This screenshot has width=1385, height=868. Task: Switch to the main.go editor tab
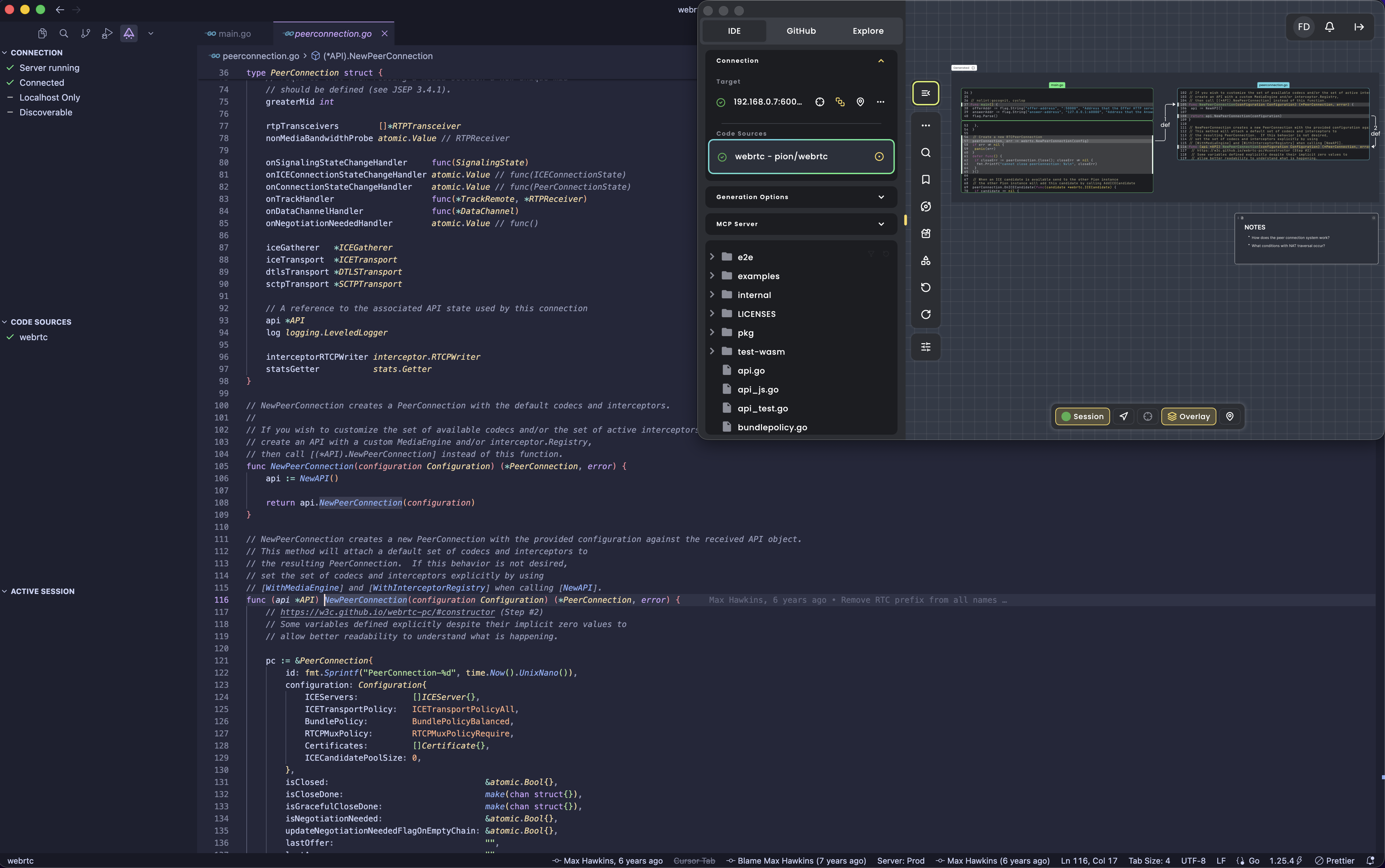pyautogui.click(x=234, y=34)
